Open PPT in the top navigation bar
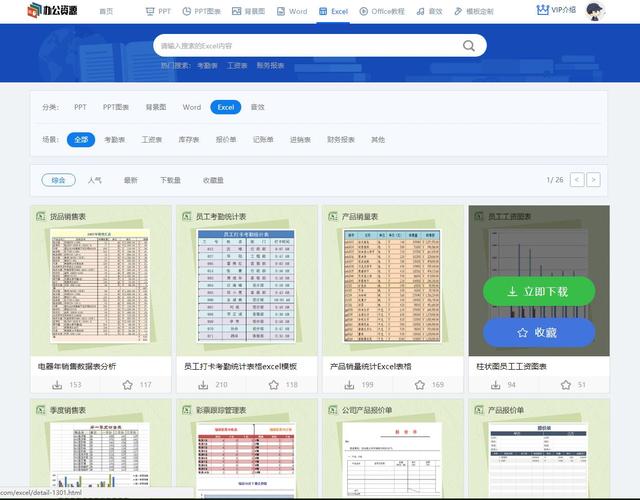 tap(158, 11)
